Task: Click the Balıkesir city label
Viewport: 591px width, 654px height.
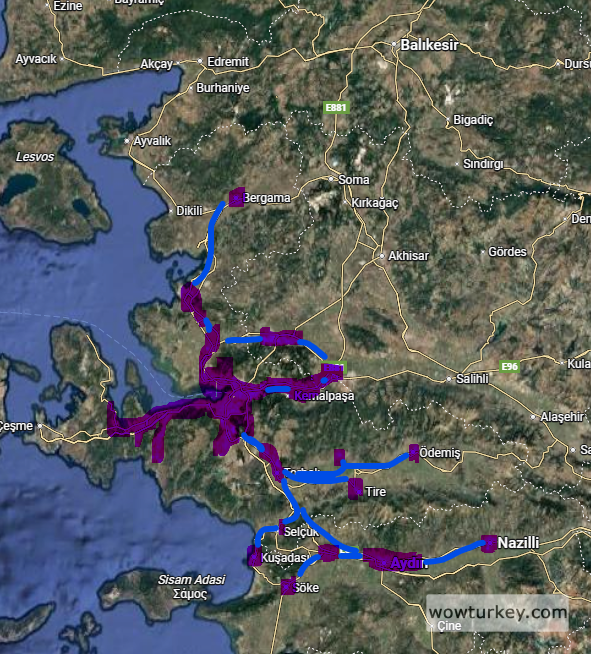Action: pos(429,45)
